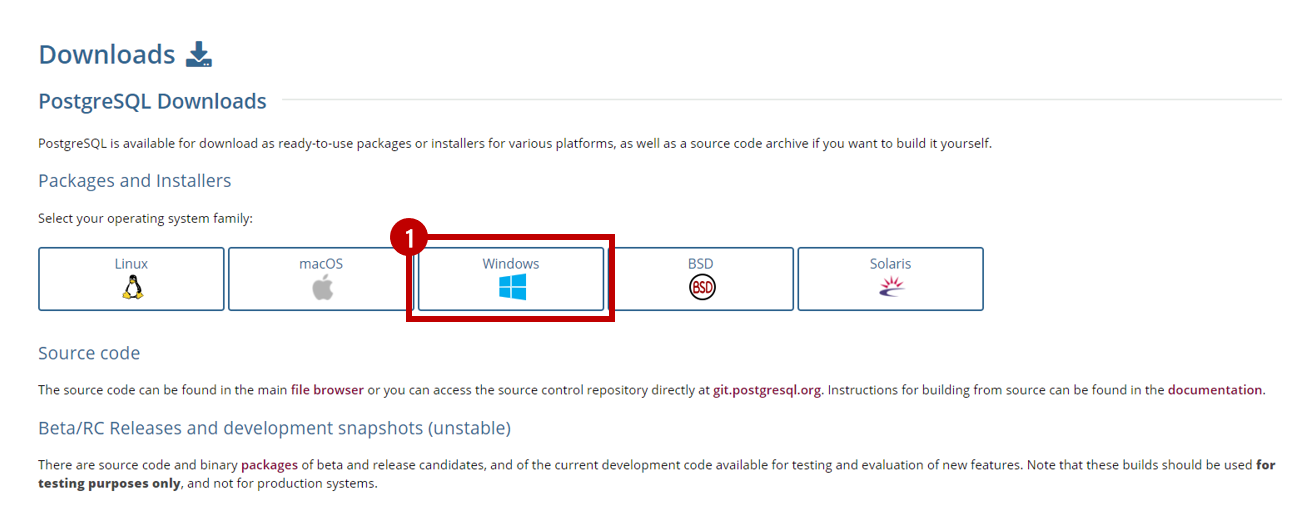Click the "Beta/RC Releases" heading
1313x515 pixels.
click(274, 428)
